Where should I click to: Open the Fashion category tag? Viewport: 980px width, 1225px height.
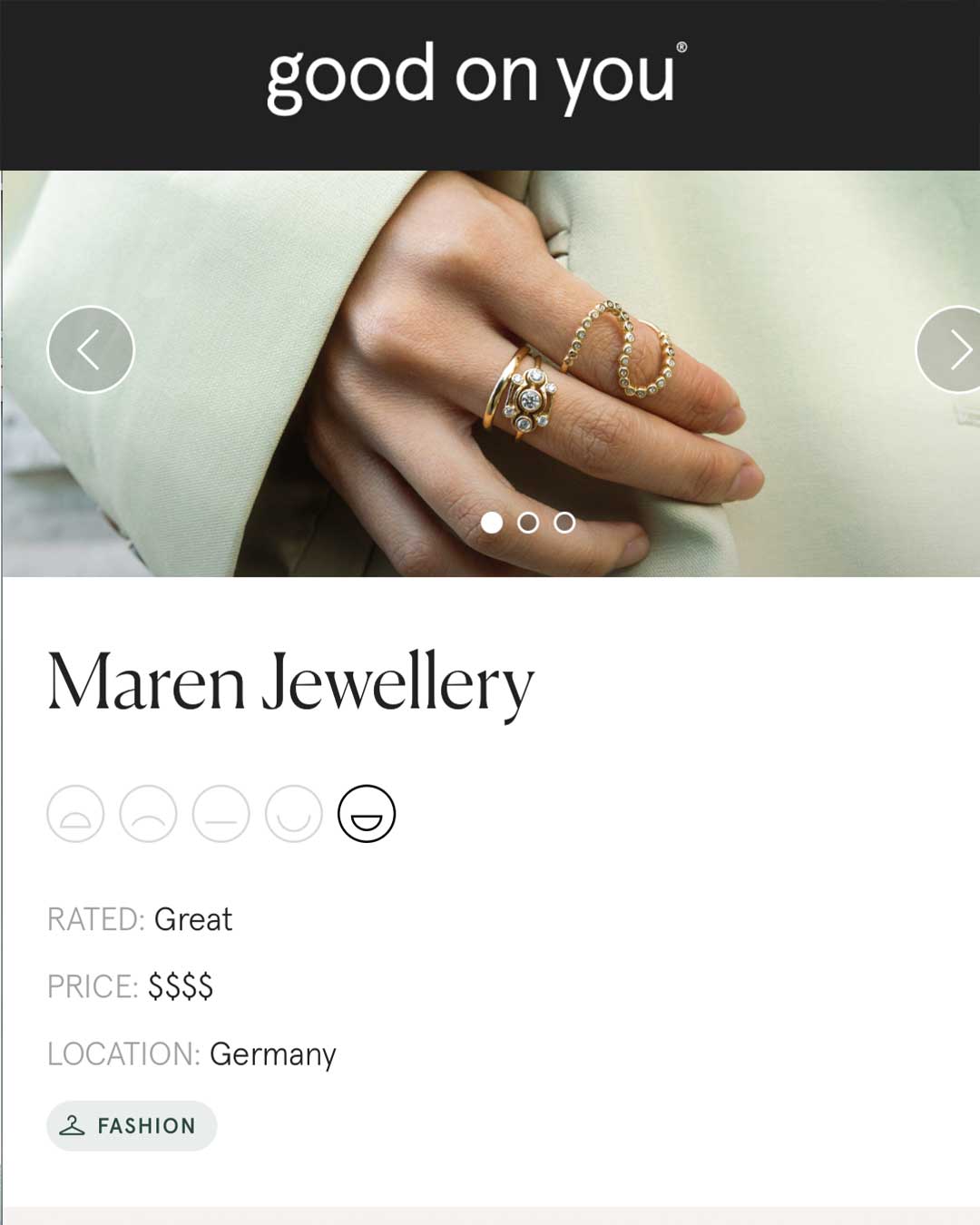point(132,1126)
